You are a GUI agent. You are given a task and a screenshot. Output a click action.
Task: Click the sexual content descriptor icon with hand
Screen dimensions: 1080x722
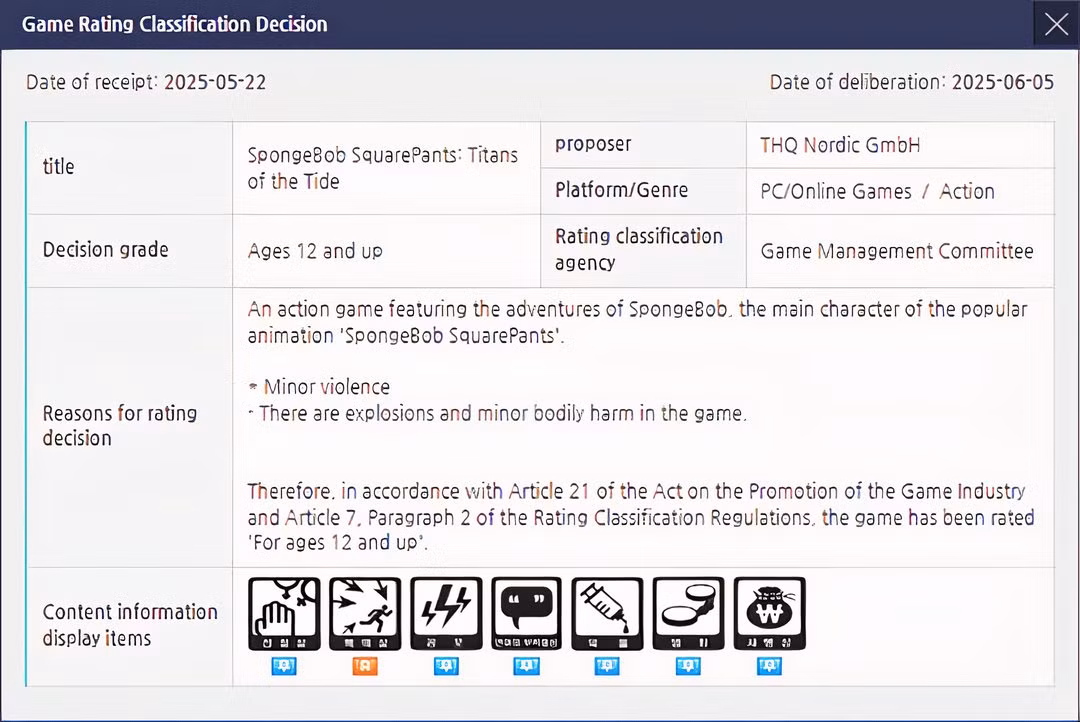tap(284, 614)
